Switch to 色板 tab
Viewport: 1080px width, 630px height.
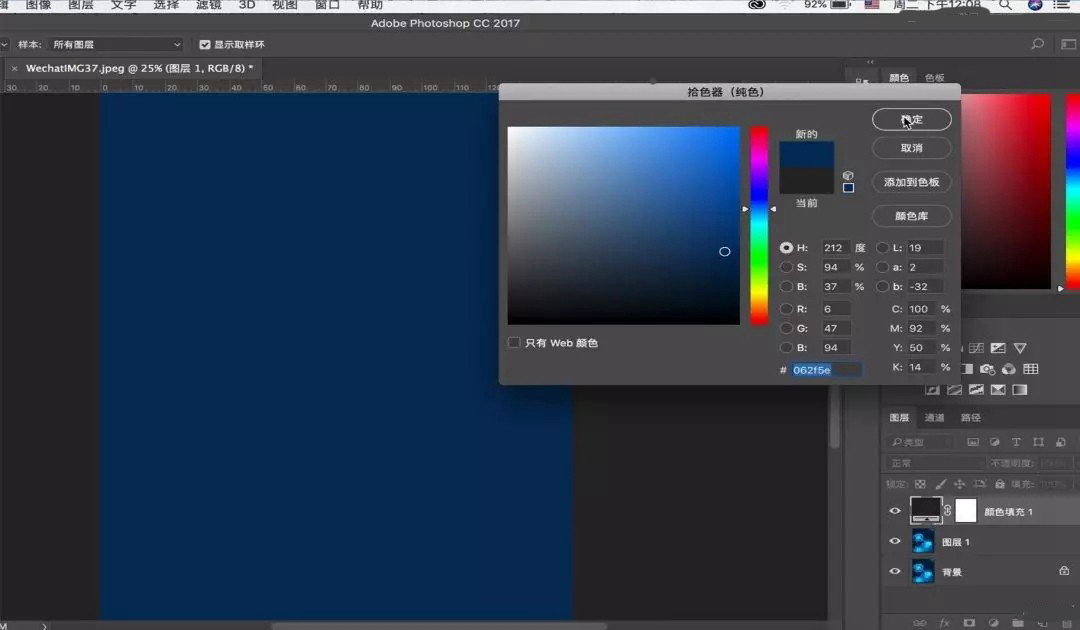pyautogui.click(x=935, y=78)
